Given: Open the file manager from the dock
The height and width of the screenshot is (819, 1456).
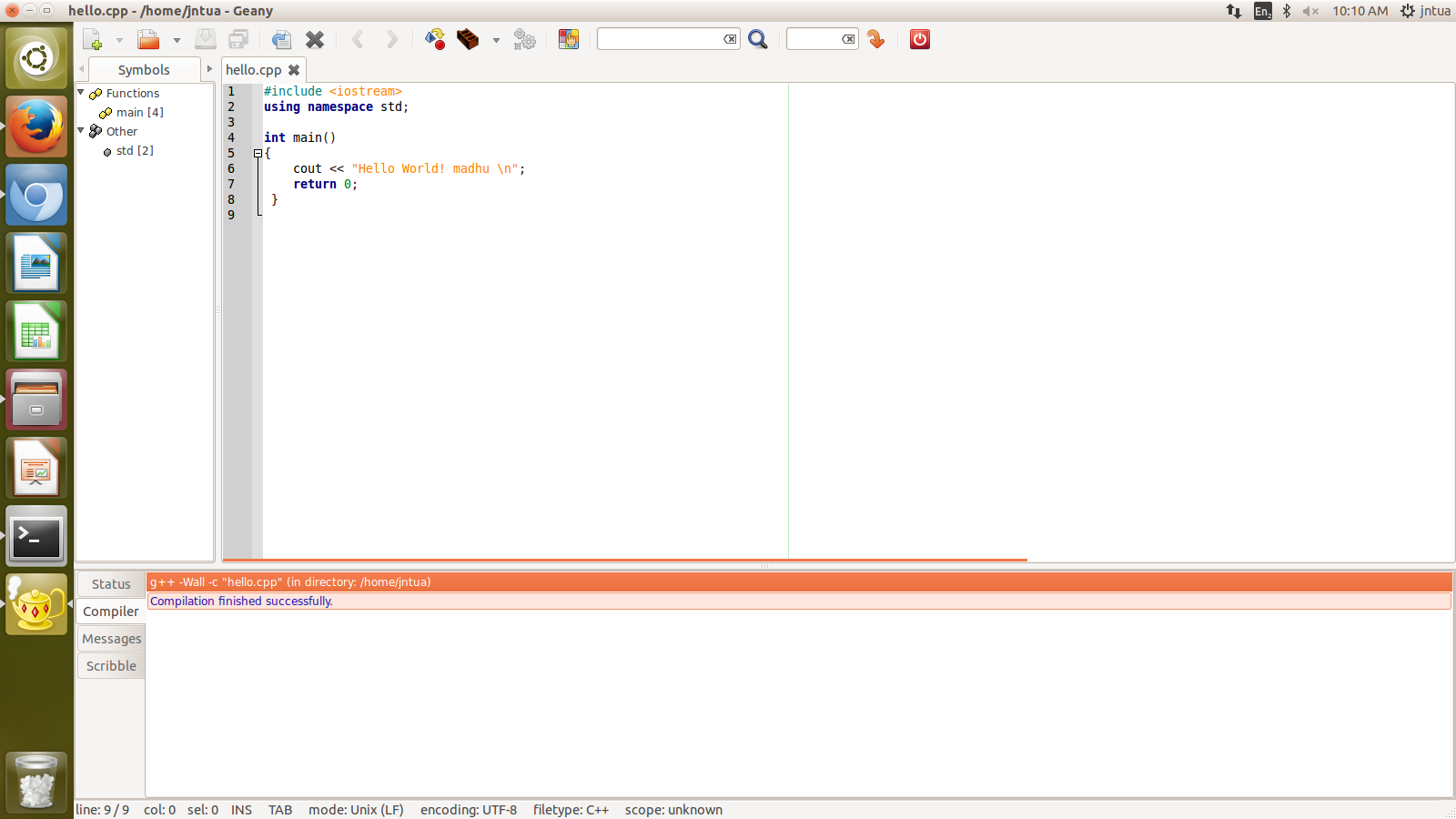Looking at the screenshot, I should click(x=36, y=399).
